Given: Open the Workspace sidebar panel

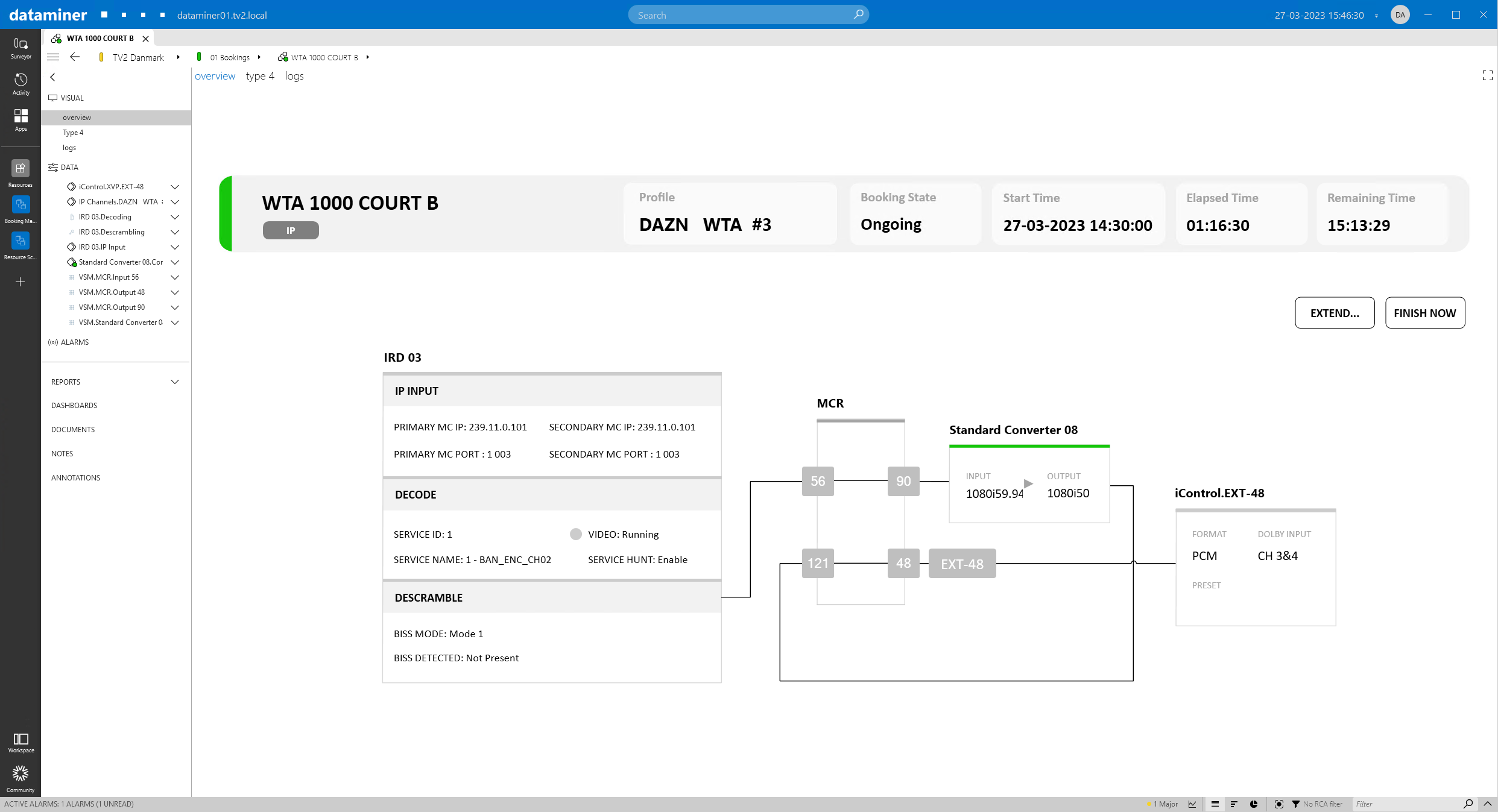Looking at the screenshot, I should tap(21, 743).
